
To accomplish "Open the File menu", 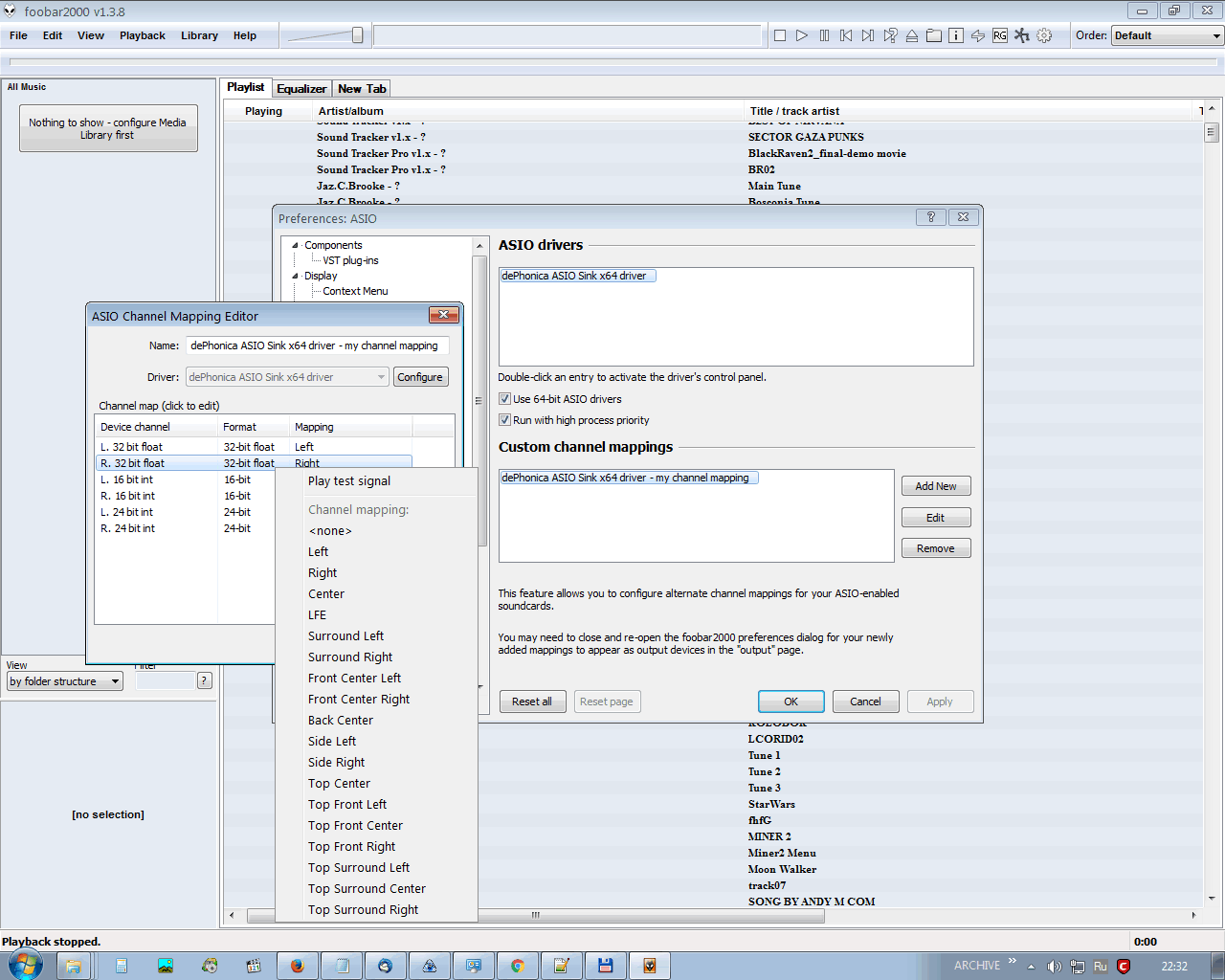I will click(x=18, y=35).
